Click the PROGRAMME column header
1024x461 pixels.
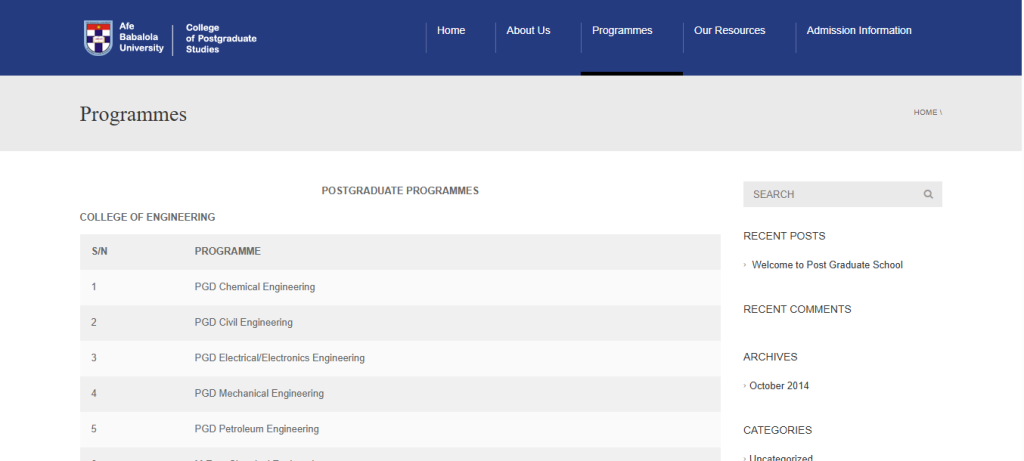(227, 251)
